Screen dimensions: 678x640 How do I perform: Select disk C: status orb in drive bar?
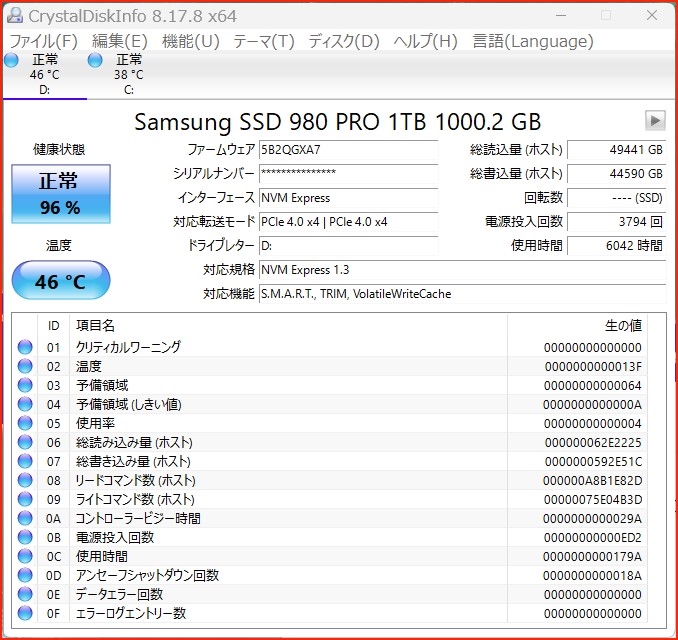(96, 60)
